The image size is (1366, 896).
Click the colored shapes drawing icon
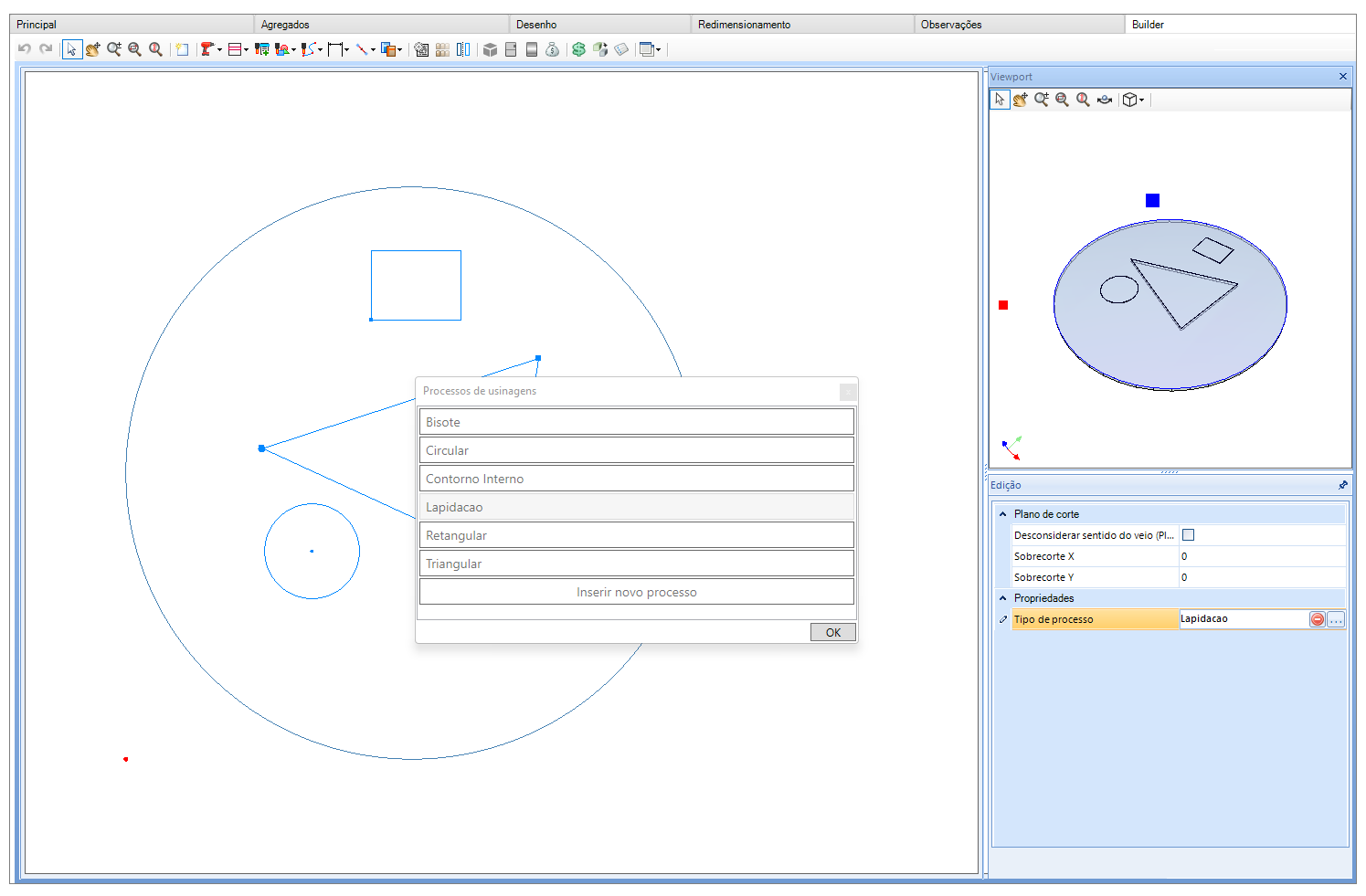pyautogui.click(x=281, y=49)
